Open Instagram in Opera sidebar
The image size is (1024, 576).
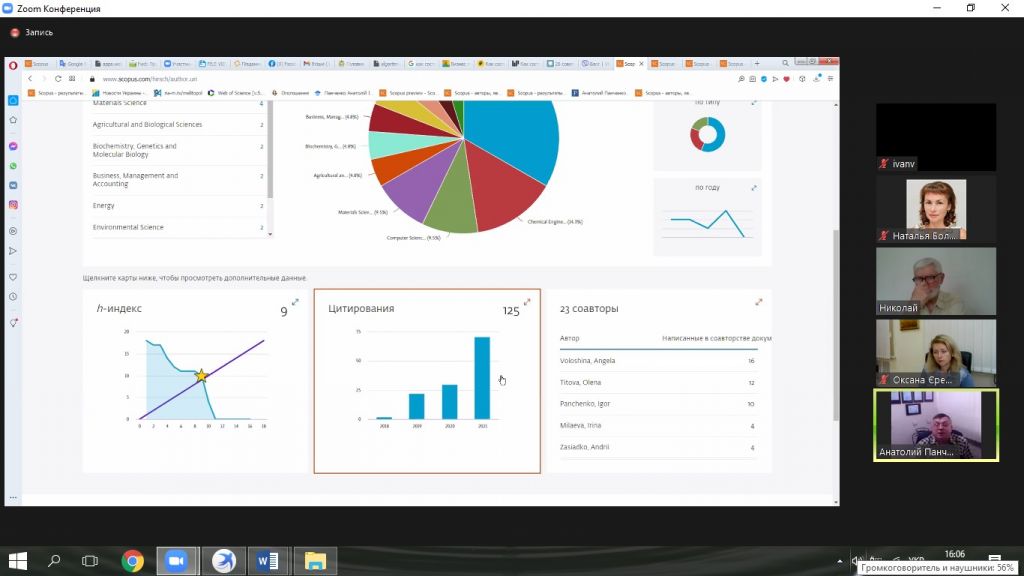click(x=13, y=205)
